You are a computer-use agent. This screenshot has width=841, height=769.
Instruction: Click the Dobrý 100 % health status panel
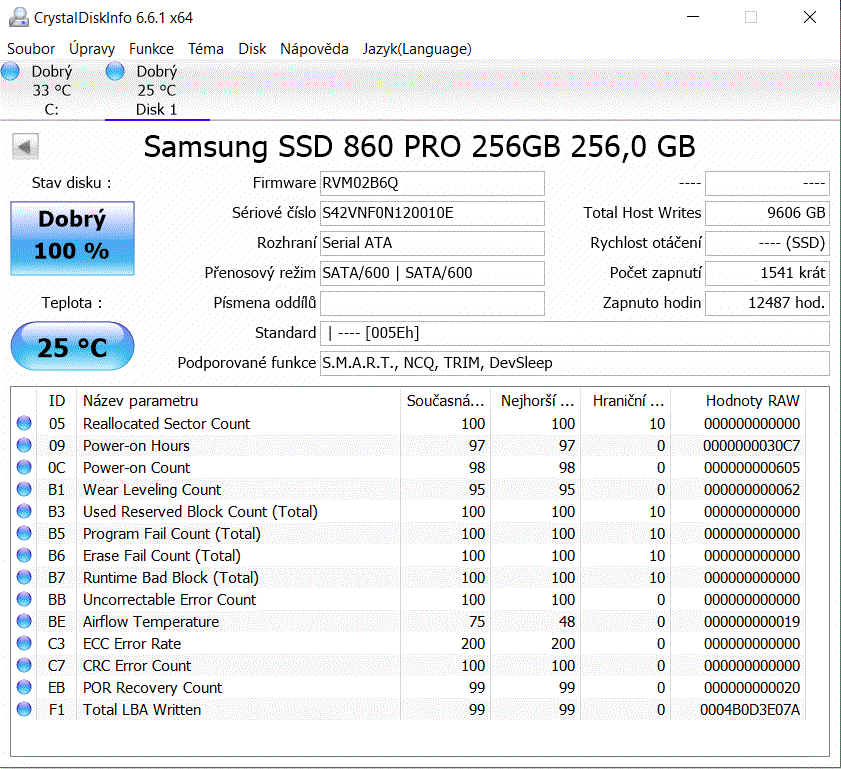(x=72, y=238)
